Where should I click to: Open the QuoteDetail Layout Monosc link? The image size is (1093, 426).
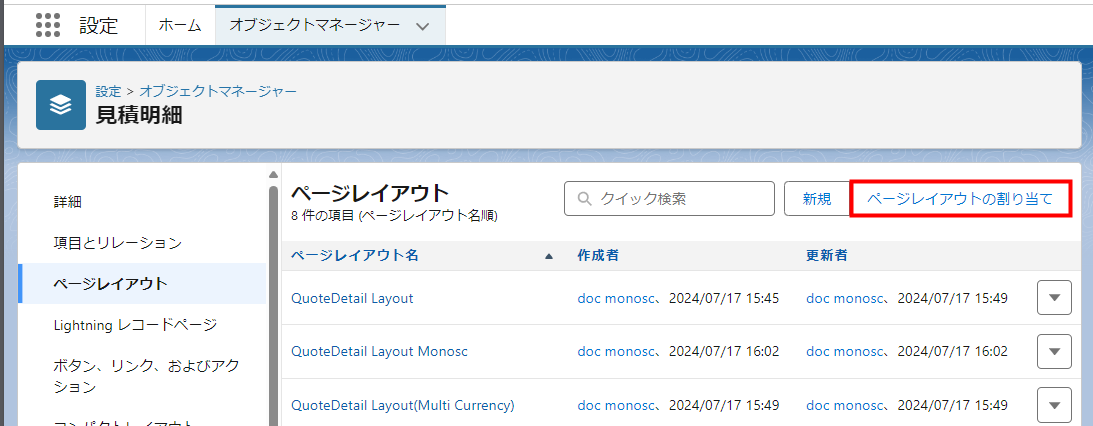379,352
